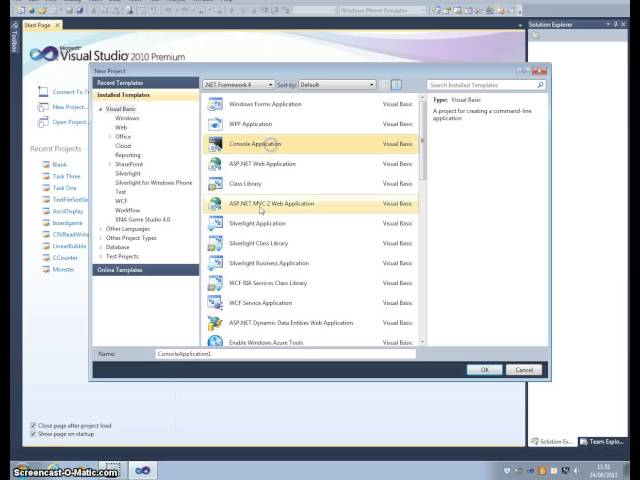640x480 pixels.
Task: Click the Connect To Team Foundation icon
Action: tap(43, 92)
